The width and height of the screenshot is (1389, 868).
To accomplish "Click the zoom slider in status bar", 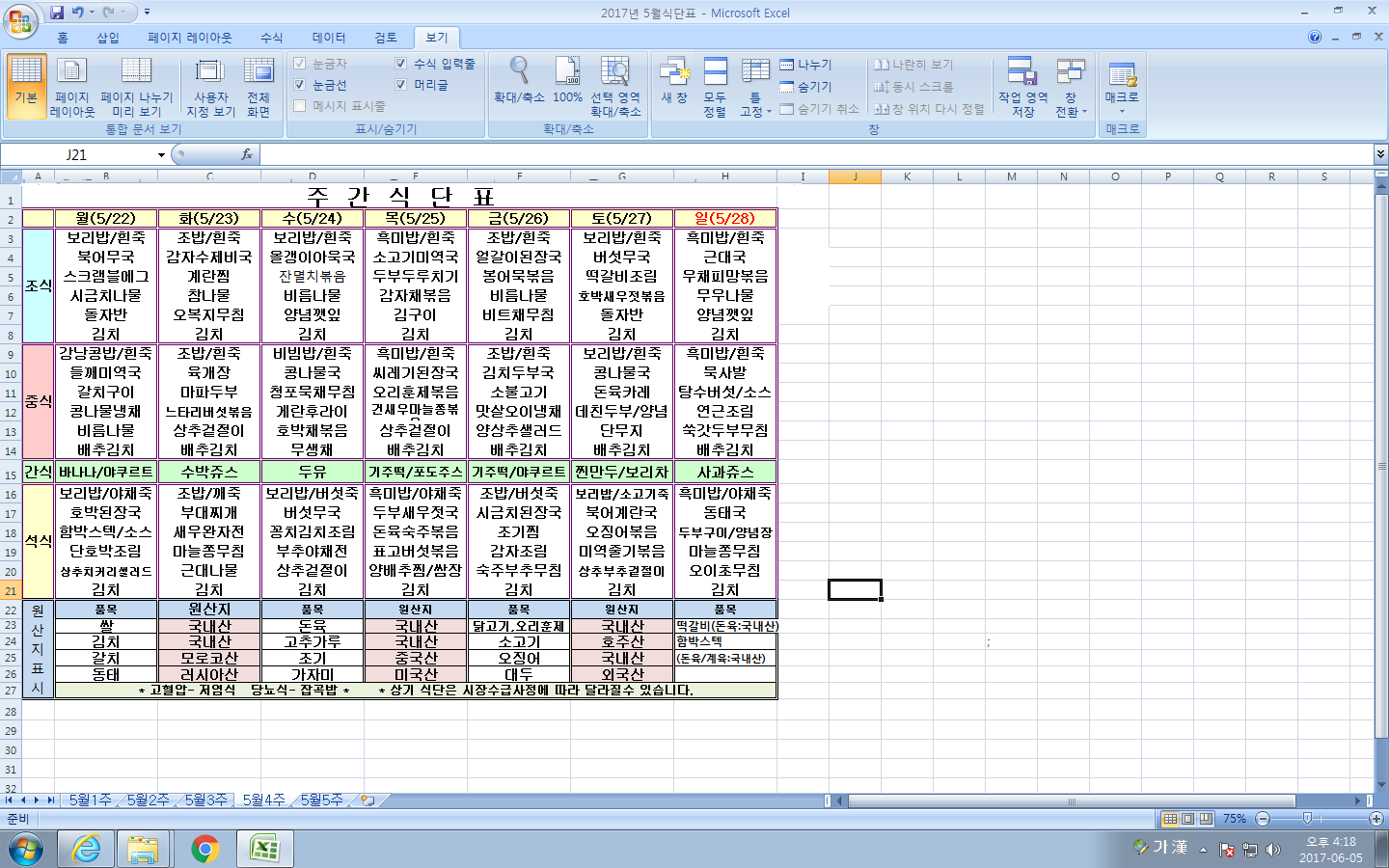I will (1307, 819).
